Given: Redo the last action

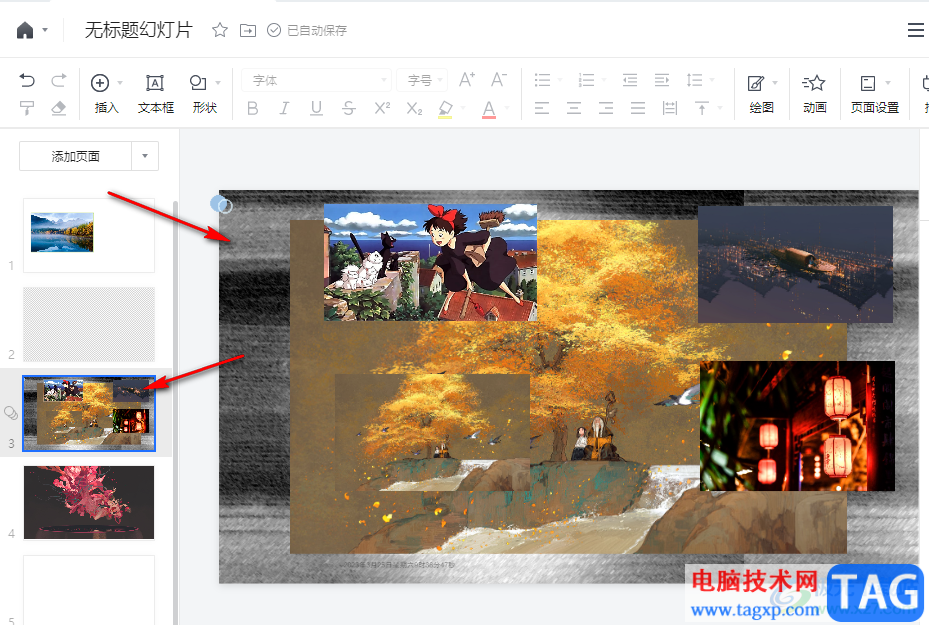Looking at the screenshot, I should (x=59, y=80).
